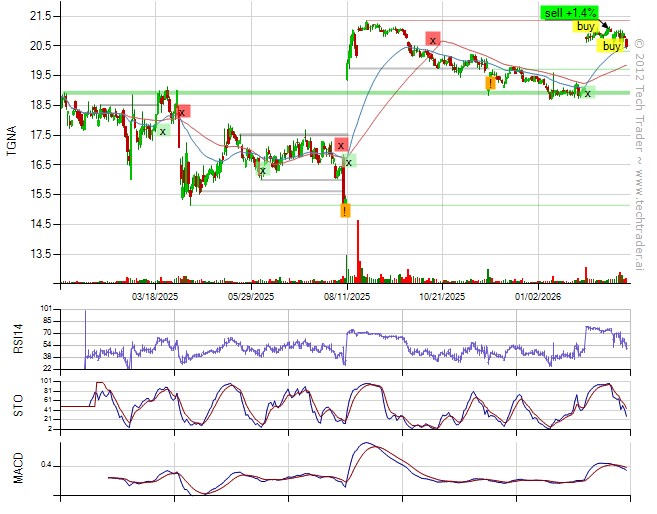Screen dimensions: 657x514
Task: Click the 15.5 price axis label
Action: (39, 194)
